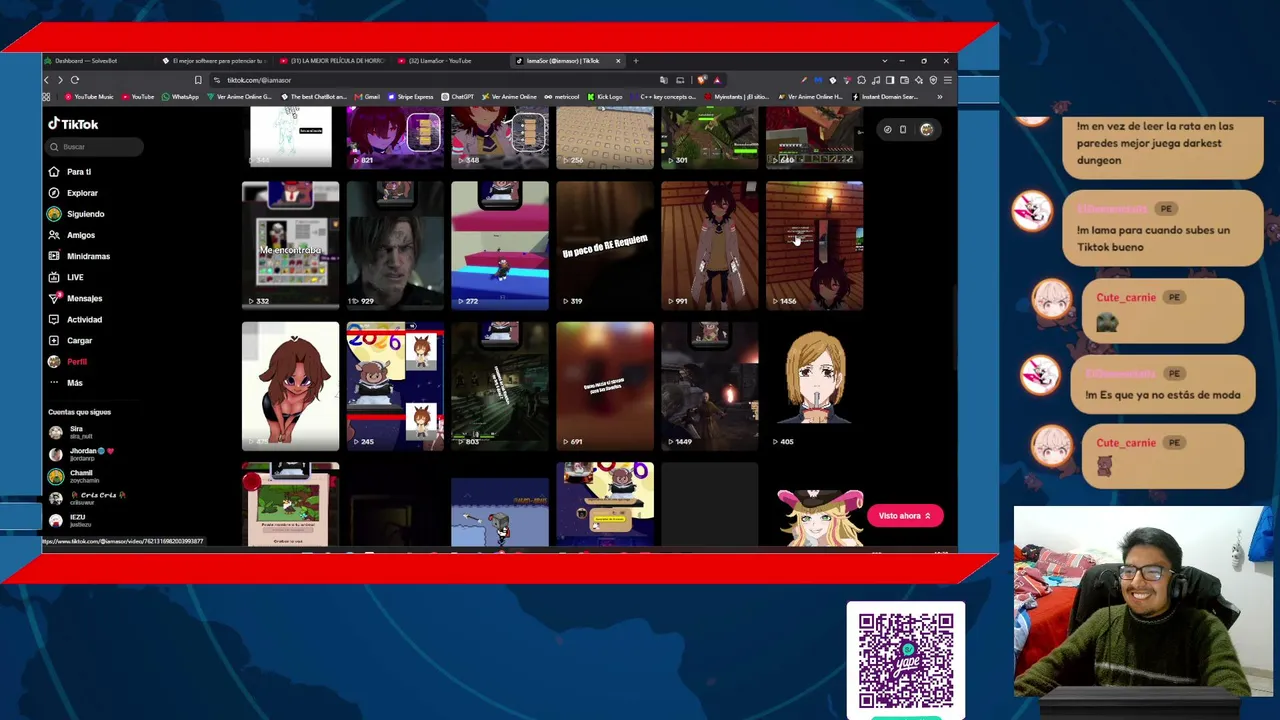Open the video with 1449 views

coord(710,386)
